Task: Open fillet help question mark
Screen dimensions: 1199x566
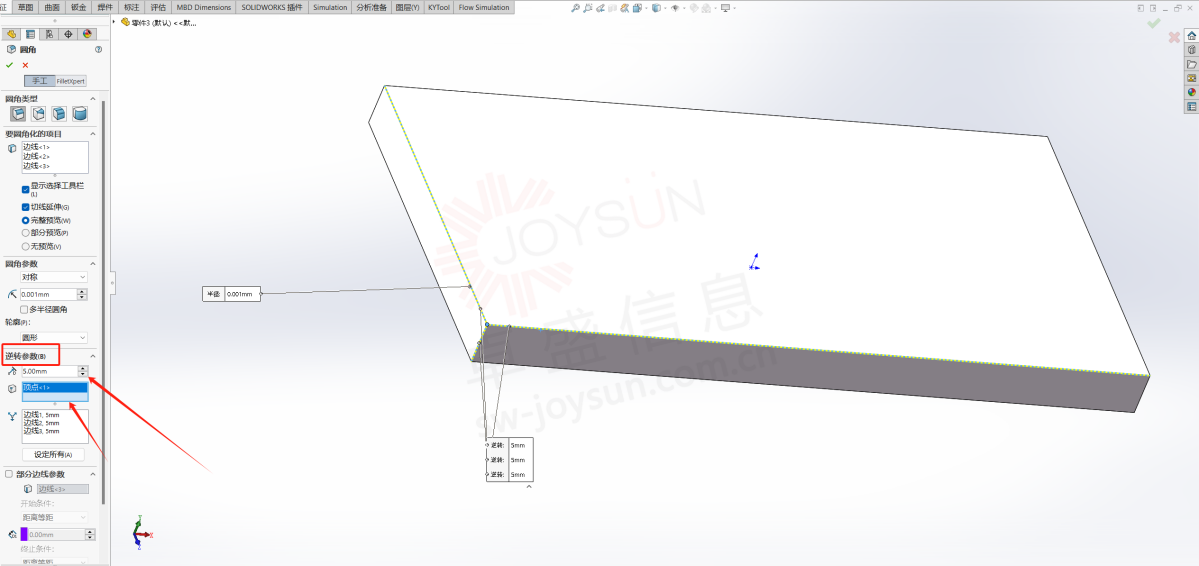Action: (98, 49)
